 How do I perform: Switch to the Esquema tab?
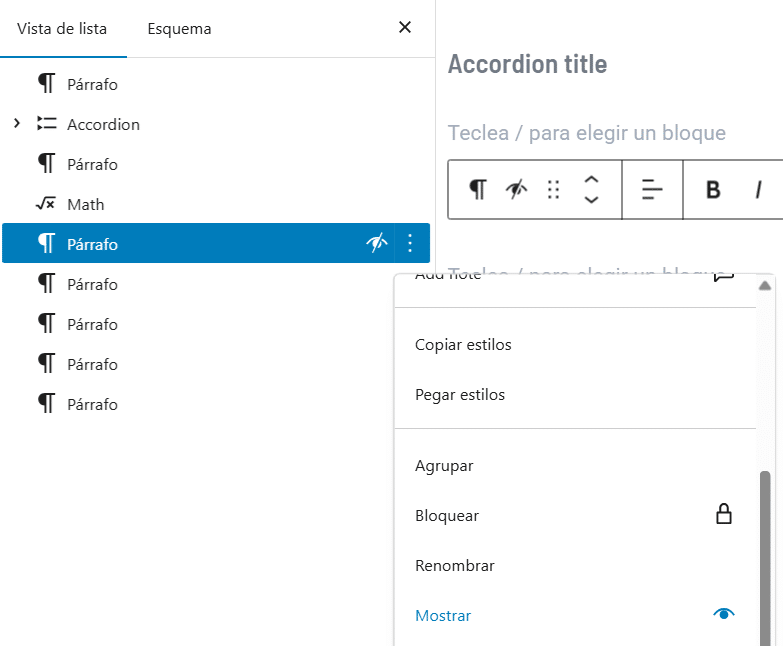coord(179,29)
